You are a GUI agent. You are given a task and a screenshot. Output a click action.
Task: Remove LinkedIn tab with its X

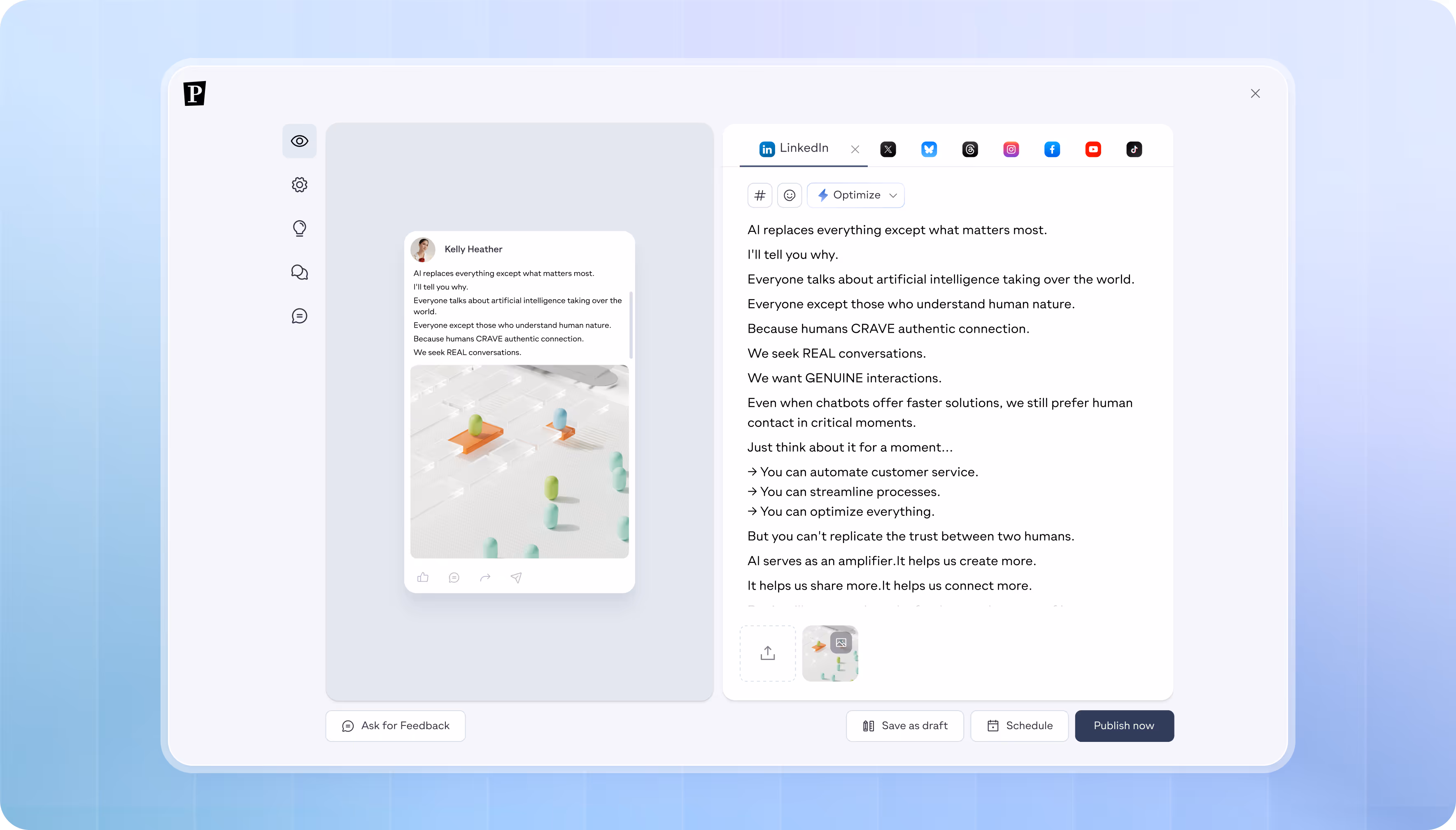[855, 149]
